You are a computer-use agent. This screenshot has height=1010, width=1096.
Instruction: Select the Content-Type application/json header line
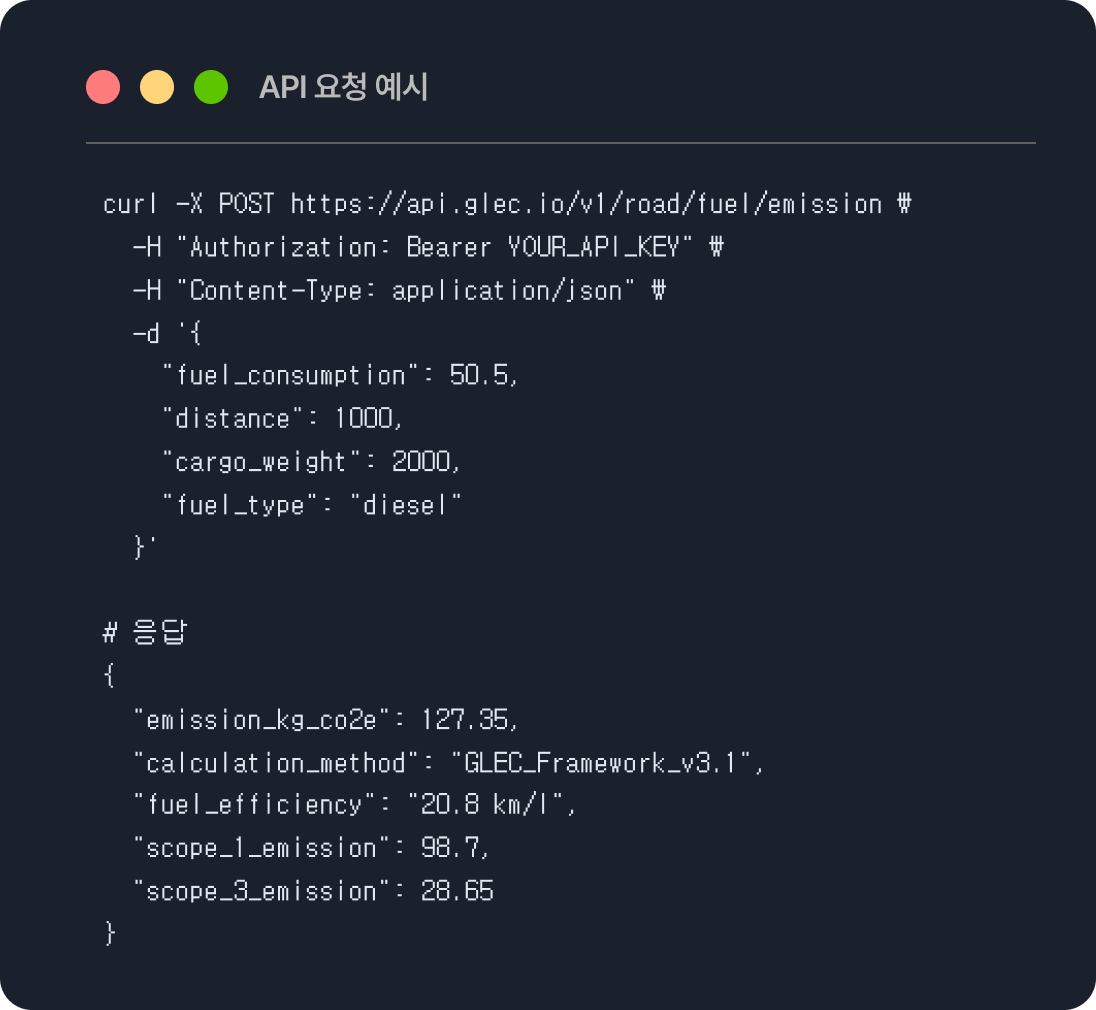(398, 290)
